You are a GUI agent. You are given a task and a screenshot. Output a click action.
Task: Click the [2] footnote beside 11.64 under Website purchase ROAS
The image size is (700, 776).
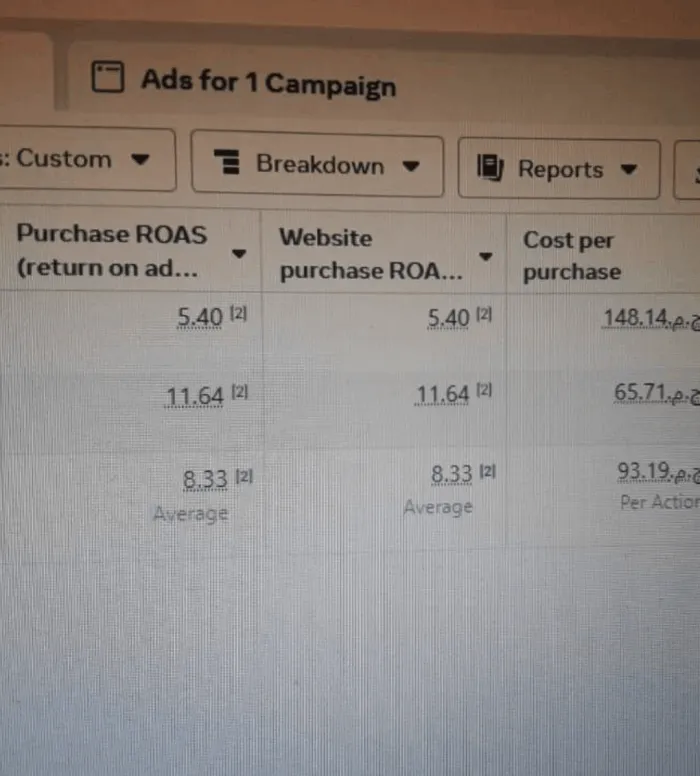485,390
